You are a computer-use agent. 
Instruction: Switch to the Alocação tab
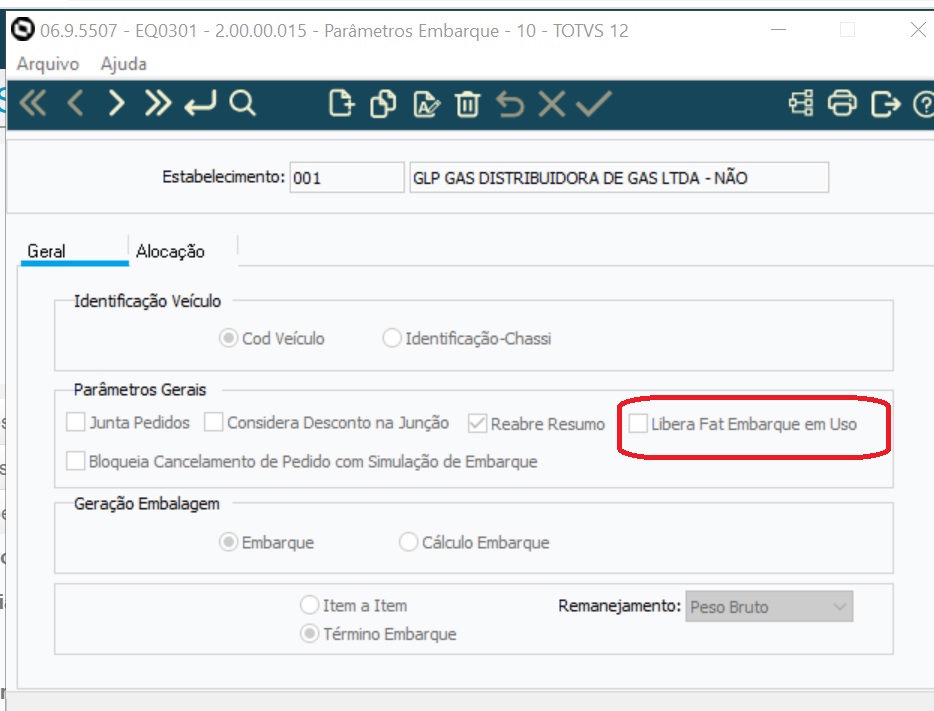pos(171,252)
